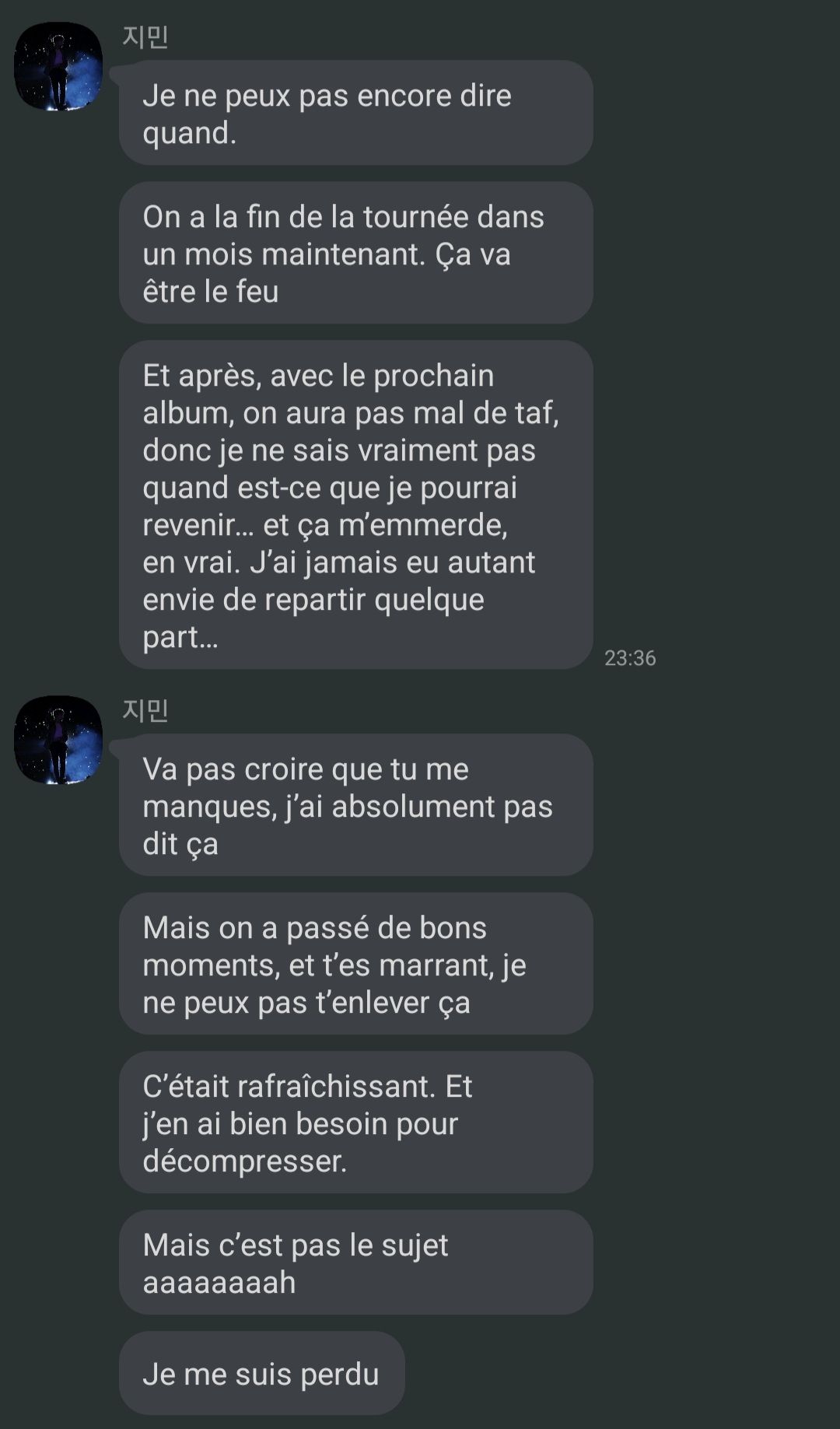Tap "envie de repartir quelque part" text

(313, 618)
